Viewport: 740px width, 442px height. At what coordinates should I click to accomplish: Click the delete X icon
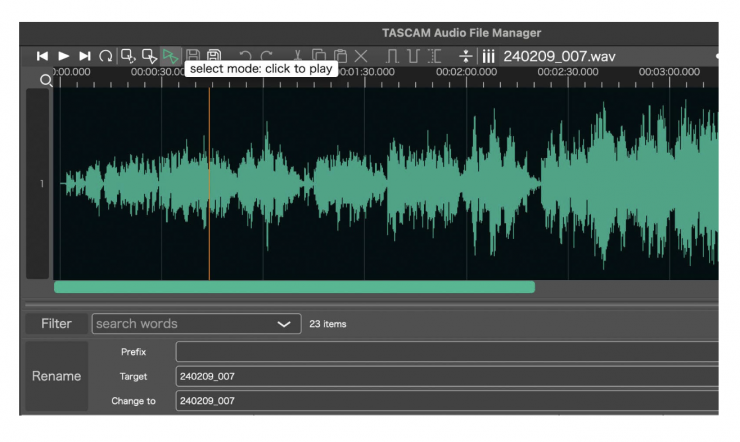[361, 57]
